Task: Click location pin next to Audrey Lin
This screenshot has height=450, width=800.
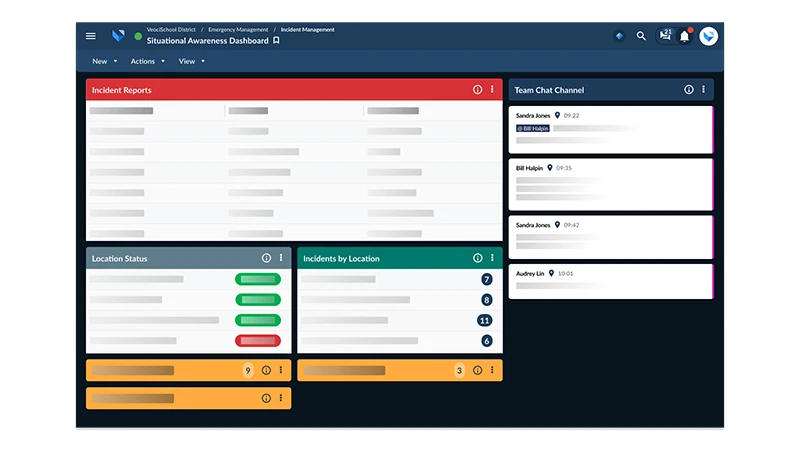Action: click(552, 273)
